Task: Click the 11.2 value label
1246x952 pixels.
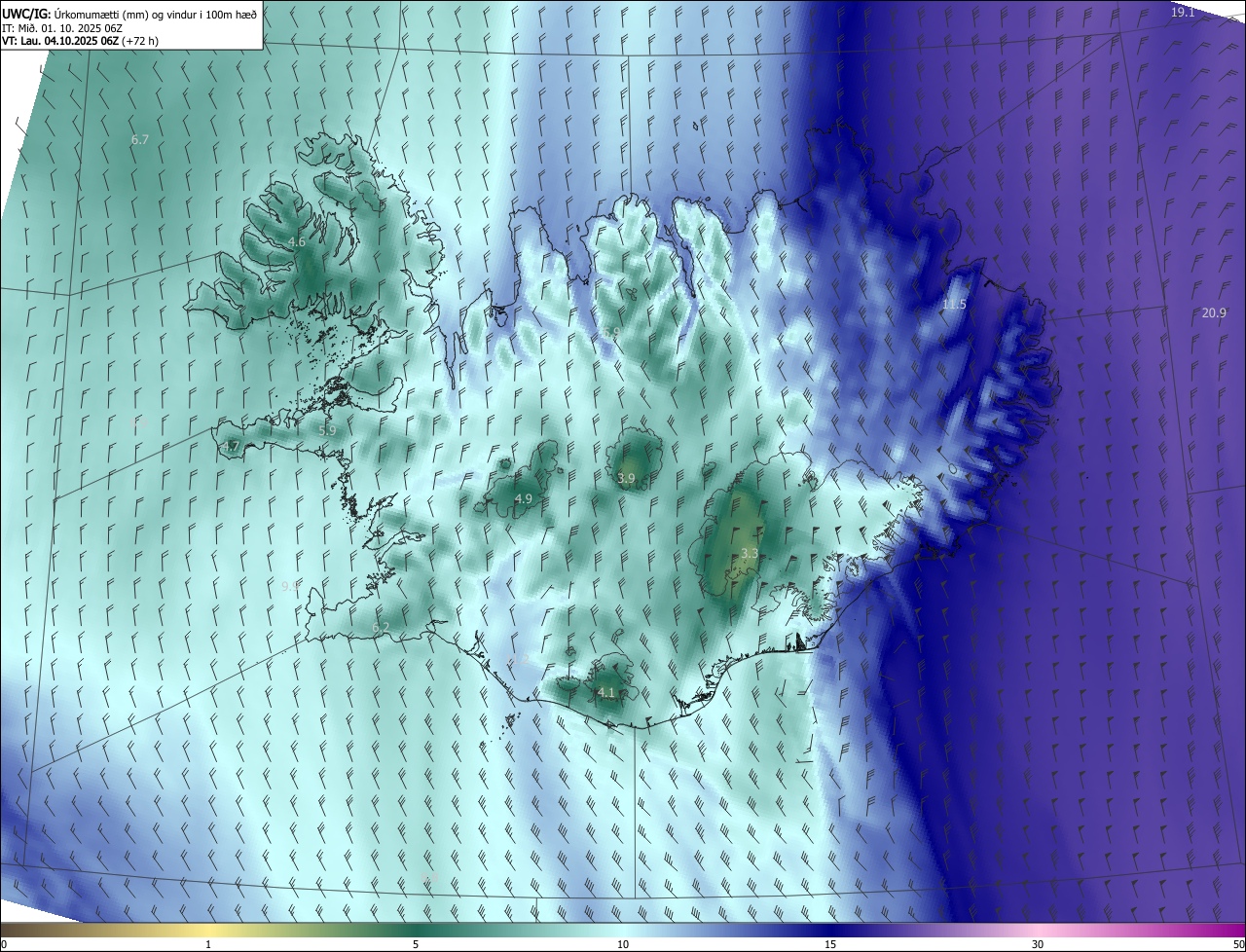Action: click(519, 659)
